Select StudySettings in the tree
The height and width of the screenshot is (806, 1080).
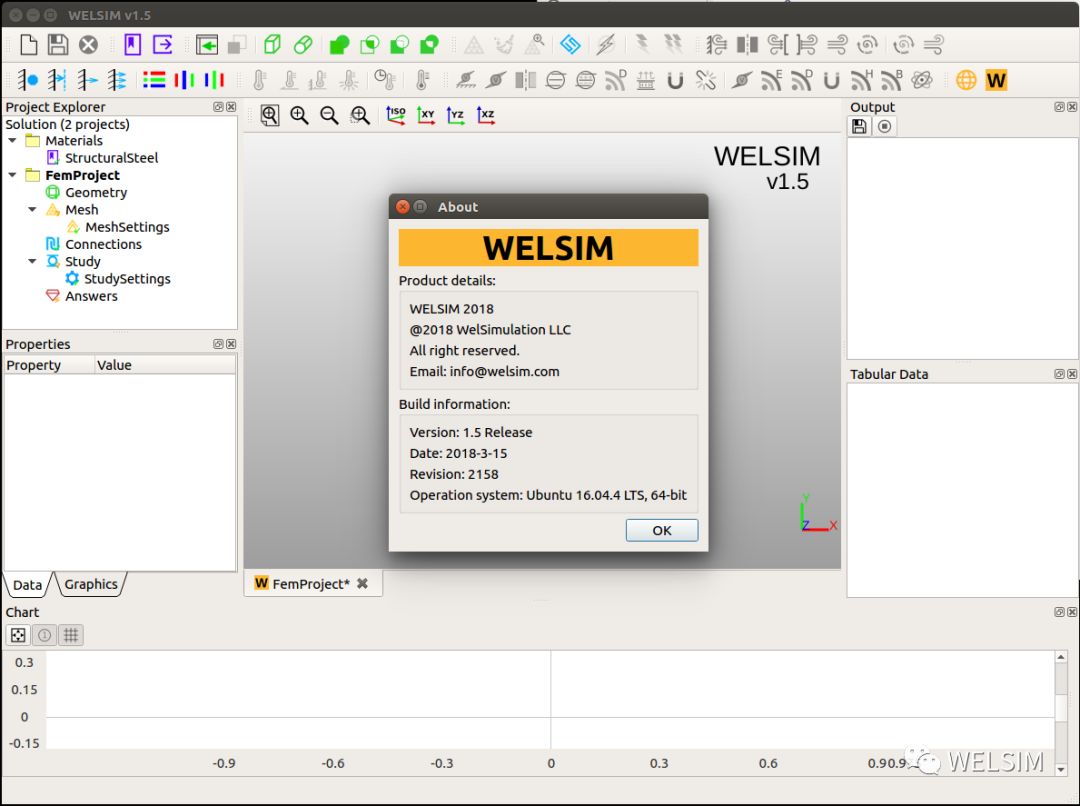(127, 278)
